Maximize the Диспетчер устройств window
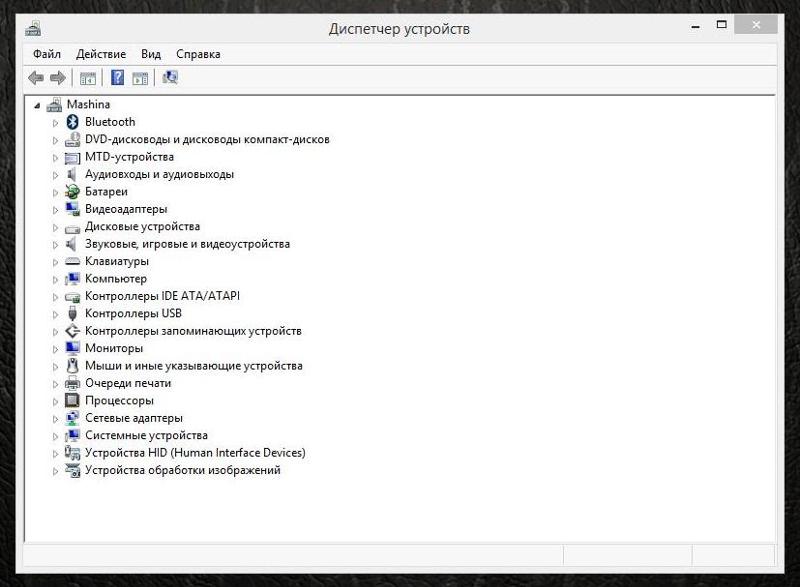The image size is (800, 587). pos(721,24)
